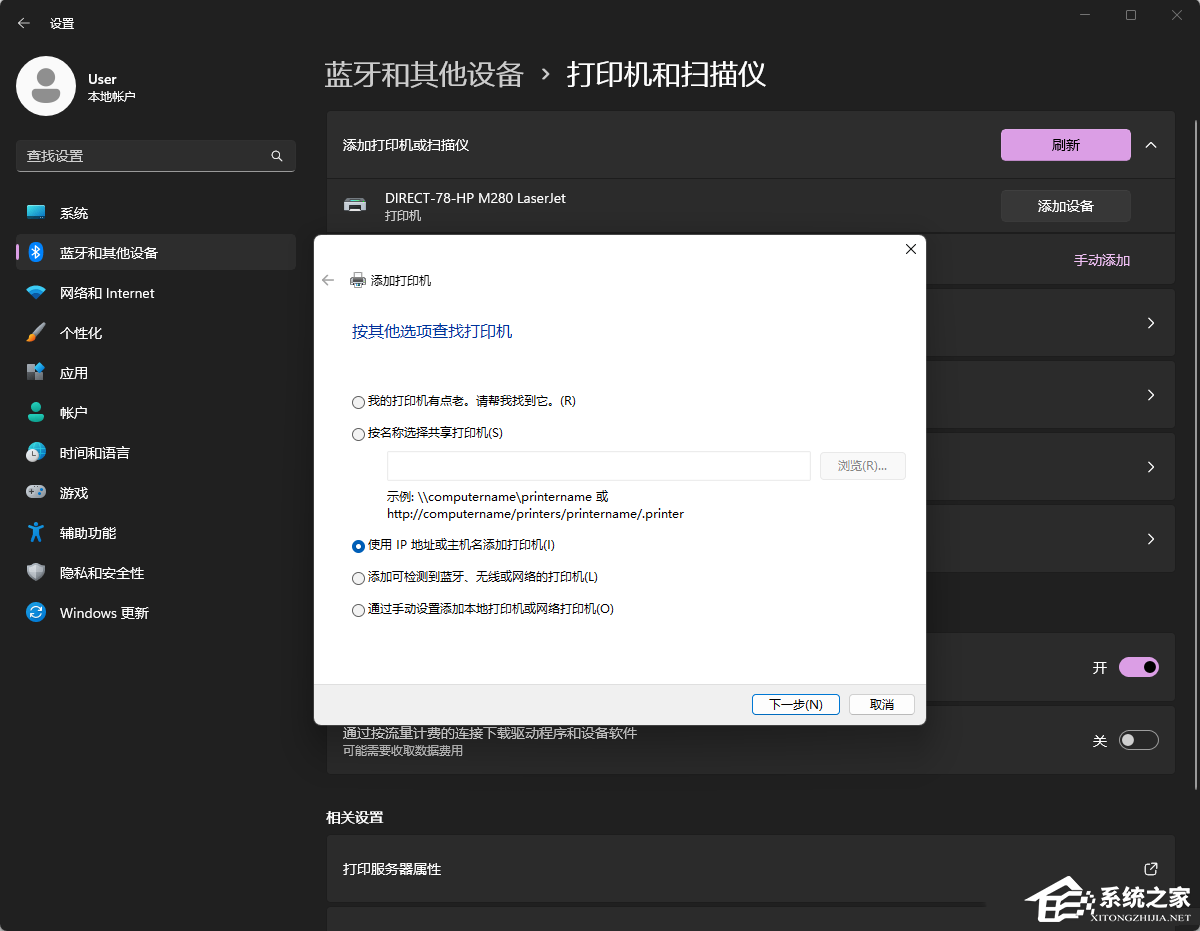Screen dimensions: 1200x931
Task: Open external link icon for 打印服务器属性
Action: (1151, 869)
